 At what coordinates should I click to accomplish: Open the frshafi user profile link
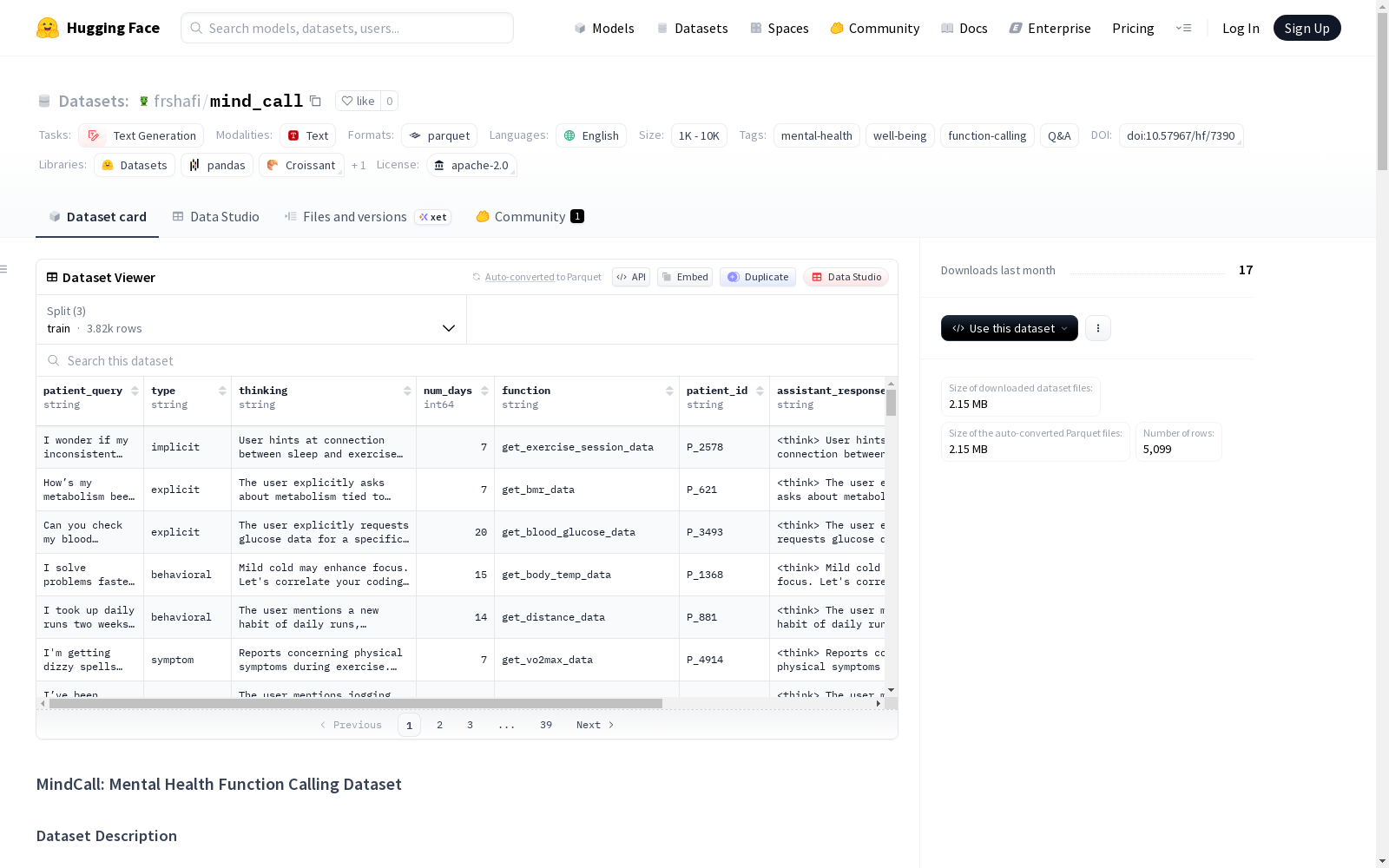(x=177, y=101)
